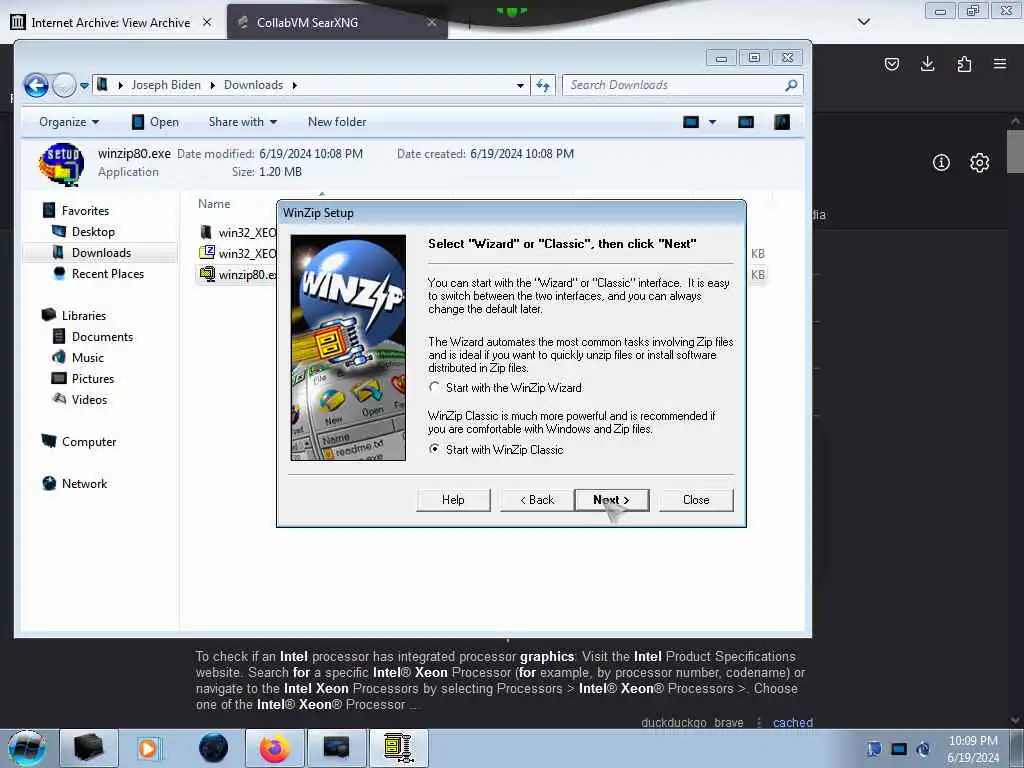Image resolution: width=1024 pixels, height=768 pixels.
Task: Open the Organize menu
Action: tap(69, 122)
